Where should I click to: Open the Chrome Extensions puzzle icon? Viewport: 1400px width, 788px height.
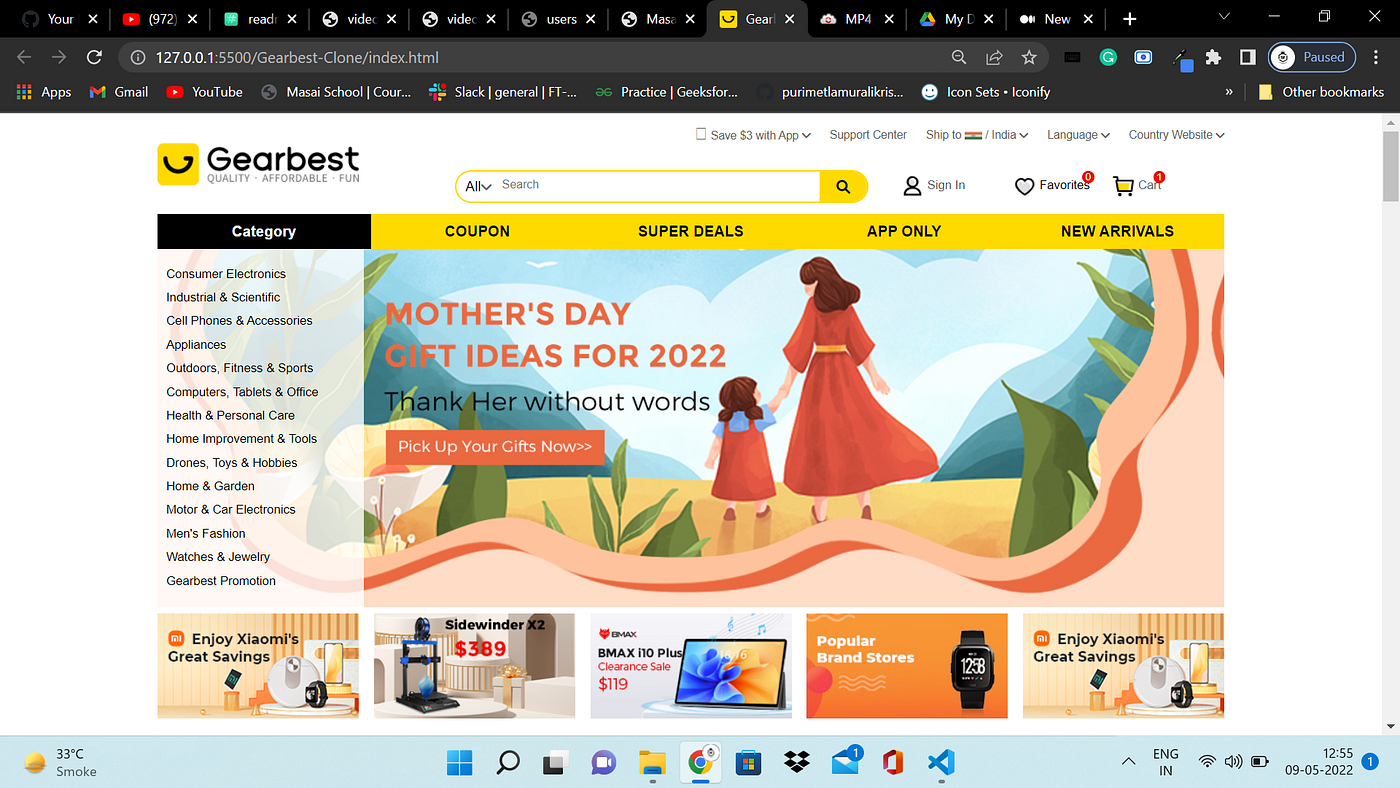click(x=1213, y=58)
